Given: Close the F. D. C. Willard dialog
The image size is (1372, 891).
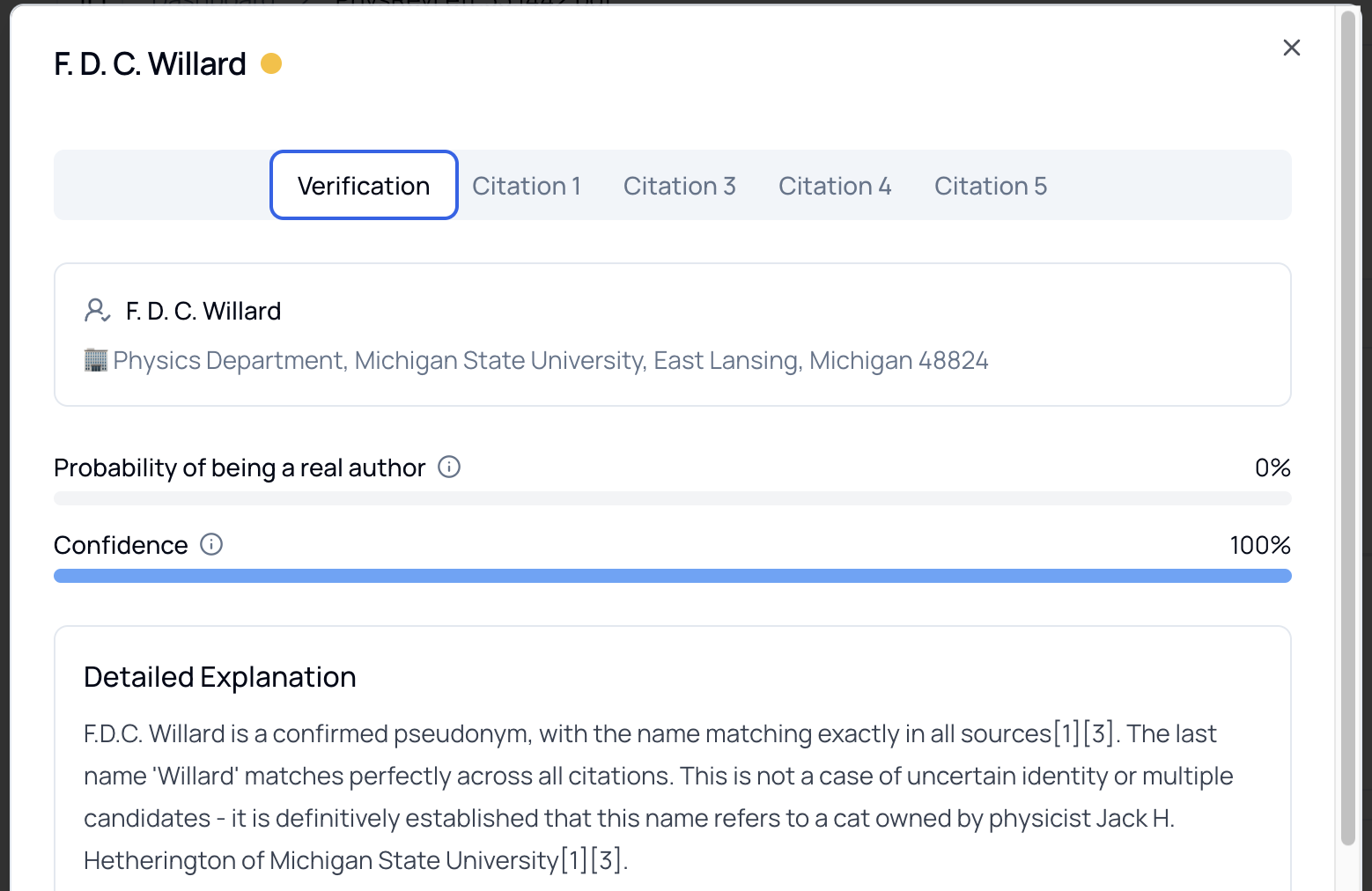Looking at the screenshot, I should point(1291,48).
